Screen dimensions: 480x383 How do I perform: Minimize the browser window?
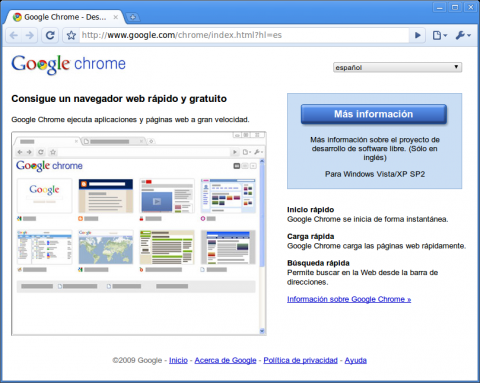440,7
